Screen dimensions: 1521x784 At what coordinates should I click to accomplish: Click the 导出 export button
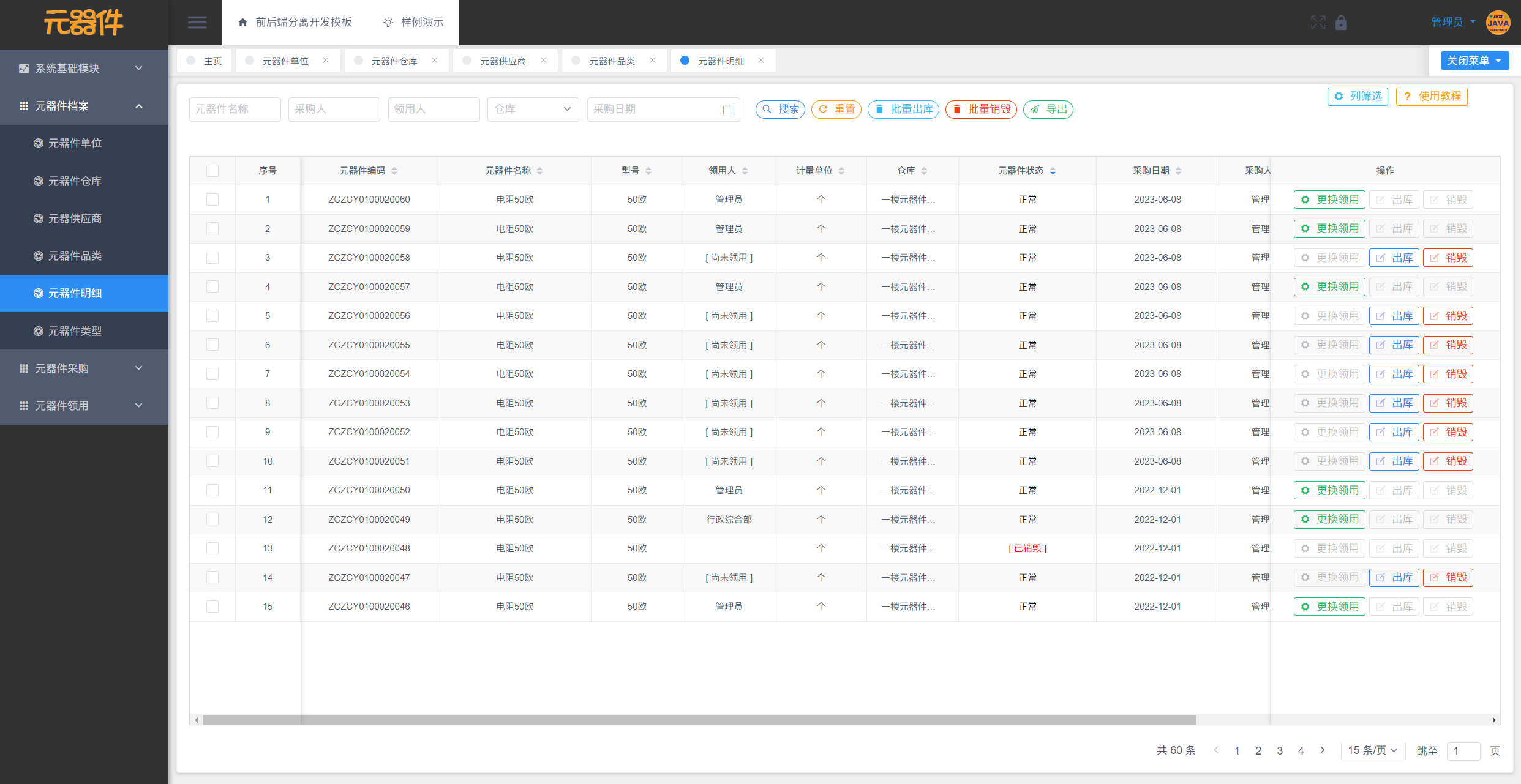pyautogui.click(x=1048, y=110)
